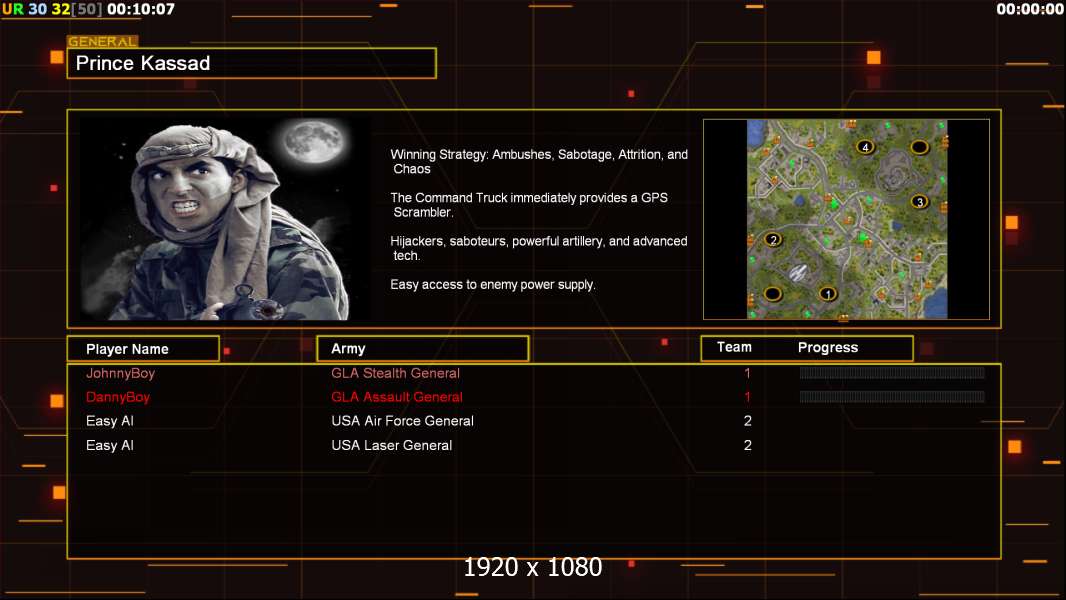Screen dimensions: 1066x600
Task: Click the GLA Assault General army entry
Action: coord(397,397)
